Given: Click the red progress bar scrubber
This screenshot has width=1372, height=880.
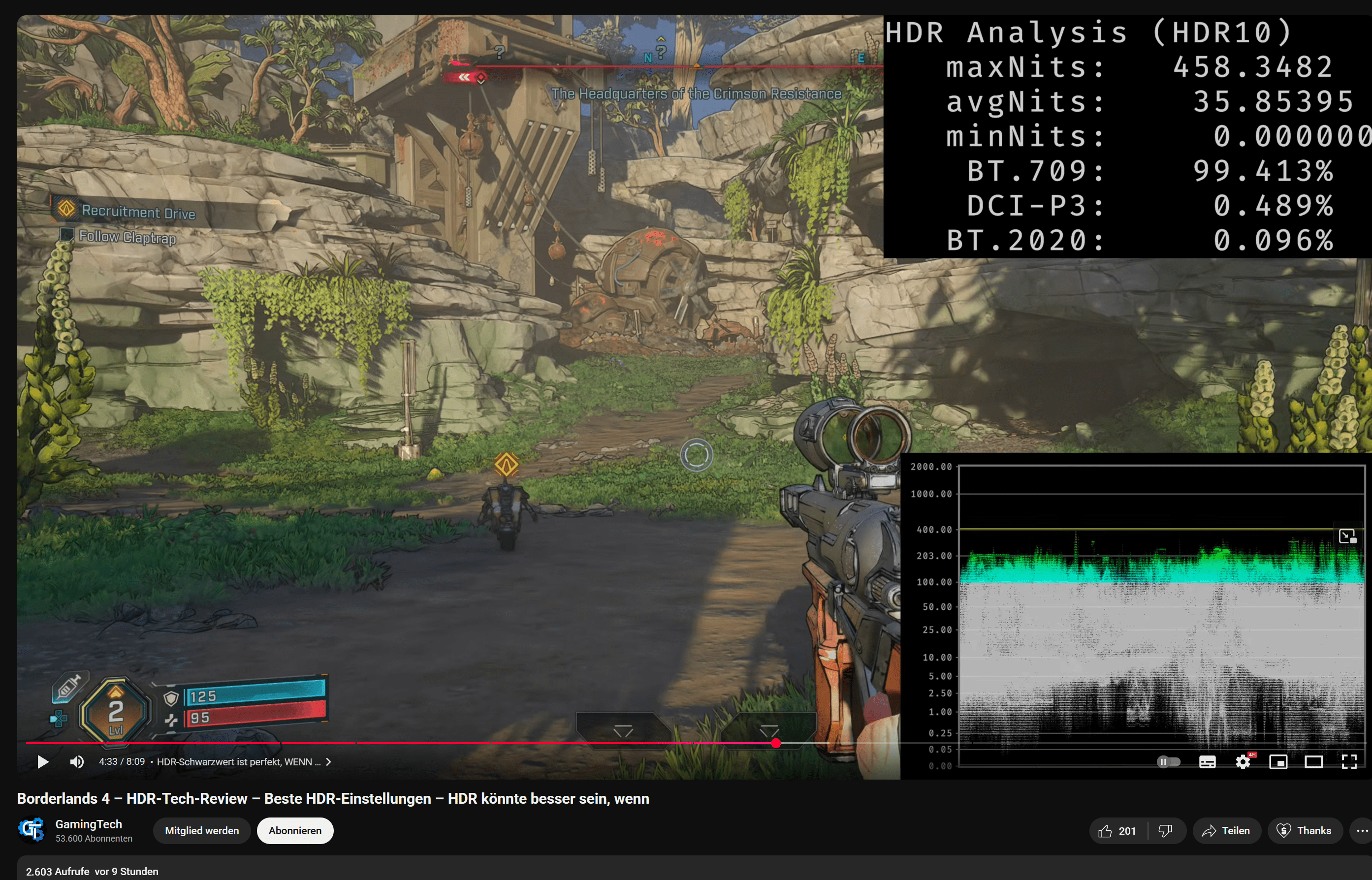Looking at the screenshot, I should (x=775, y=743).
